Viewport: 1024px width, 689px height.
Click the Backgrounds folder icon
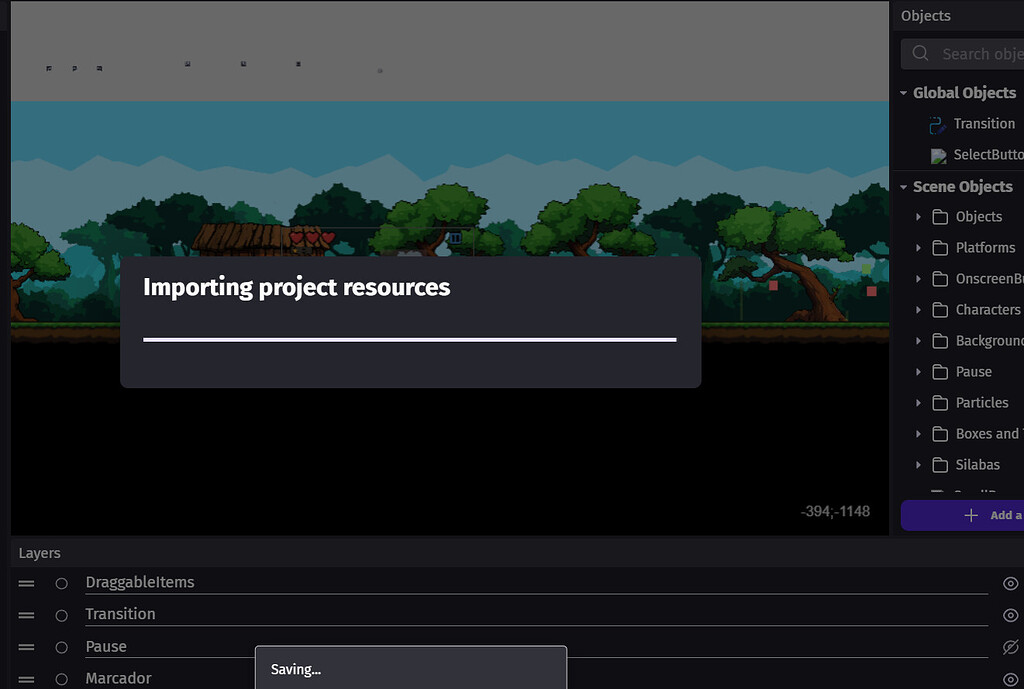coord(939,340)
